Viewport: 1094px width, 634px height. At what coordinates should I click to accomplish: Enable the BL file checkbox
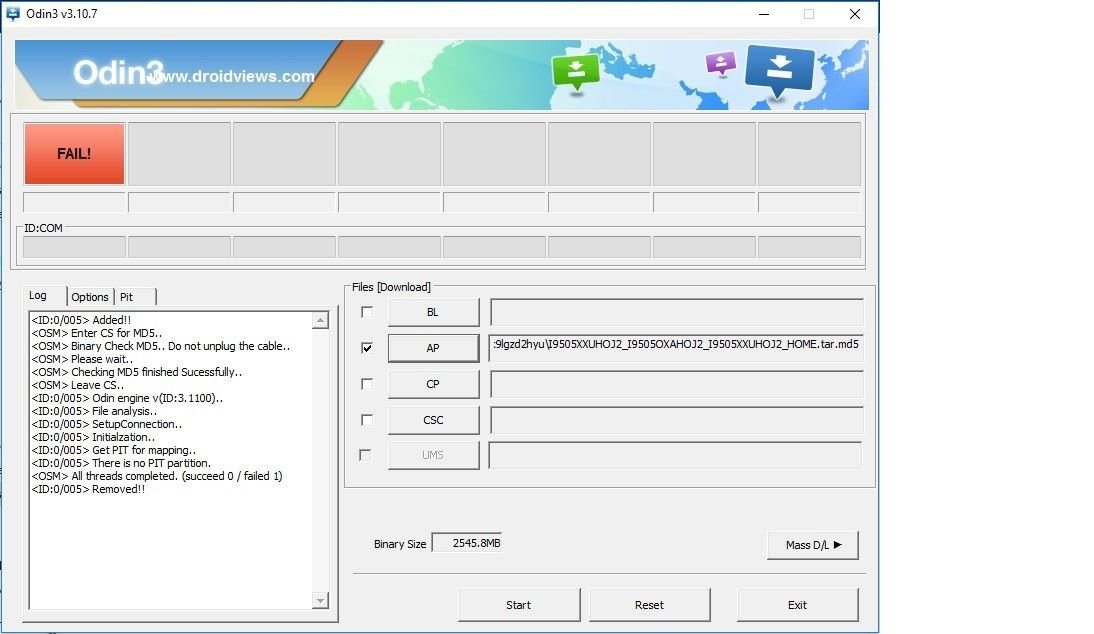click(x=366, y=312)
